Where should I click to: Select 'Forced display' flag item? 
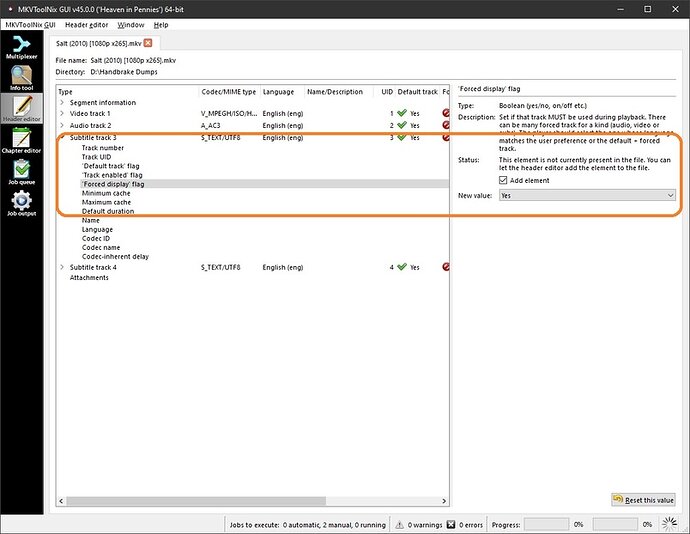point(113,184)
